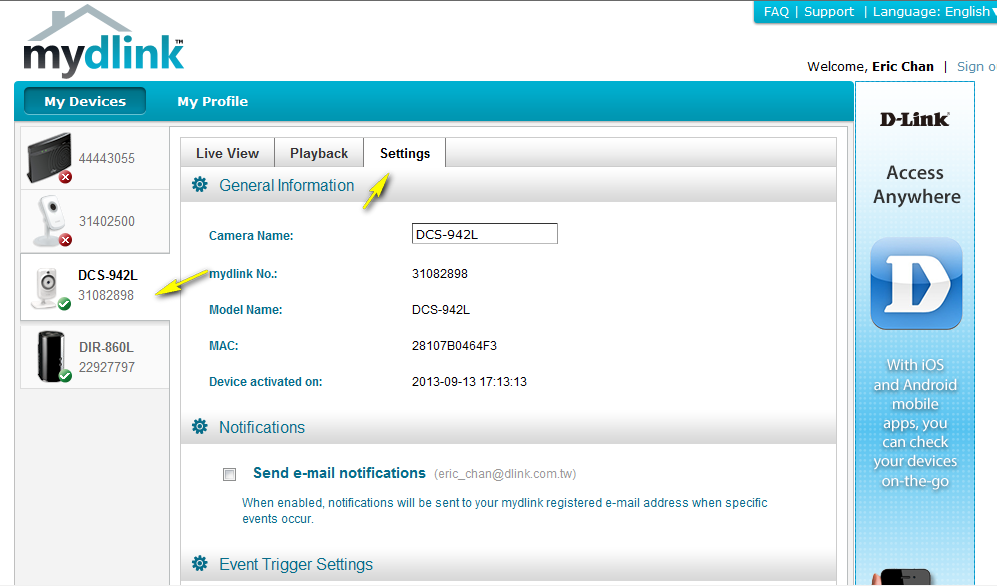
Task: Switch to the Live View tab
Action: pyautogui.click(x=227, y=153)
